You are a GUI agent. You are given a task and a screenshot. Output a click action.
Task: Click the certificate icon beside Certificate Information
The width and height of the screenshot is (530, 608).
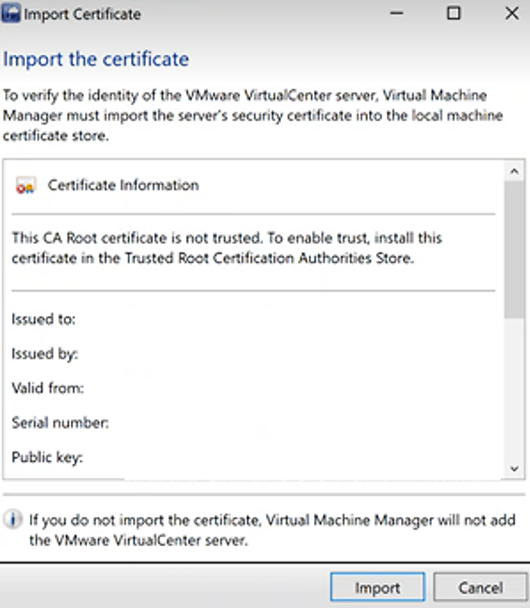26,185
